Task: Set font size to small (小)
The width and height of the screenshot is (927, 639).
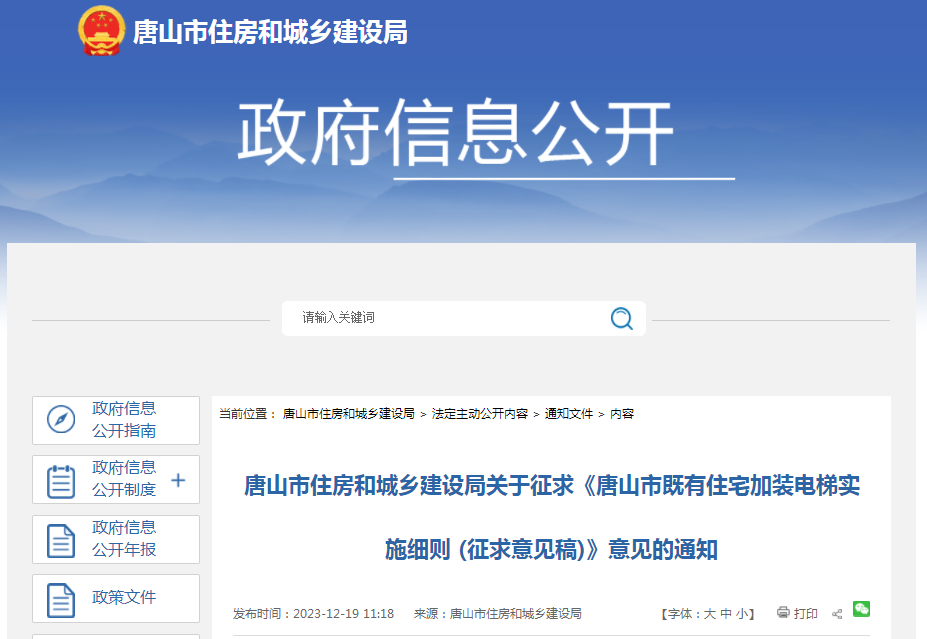Action: pyautogui.click(x=741, y=614)
